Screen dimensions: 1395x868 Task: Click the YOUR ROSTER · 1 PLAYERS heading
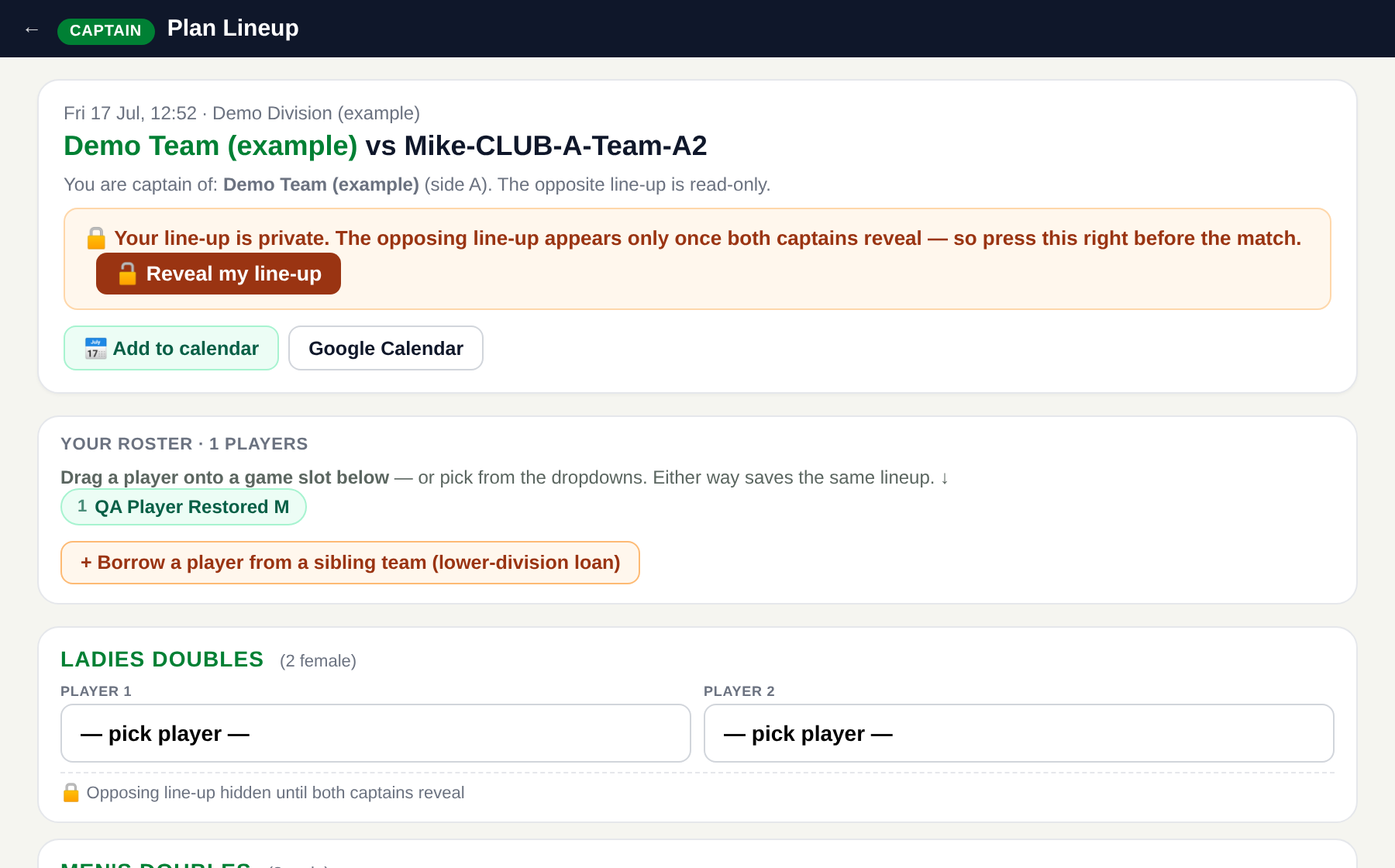[184, 444]
